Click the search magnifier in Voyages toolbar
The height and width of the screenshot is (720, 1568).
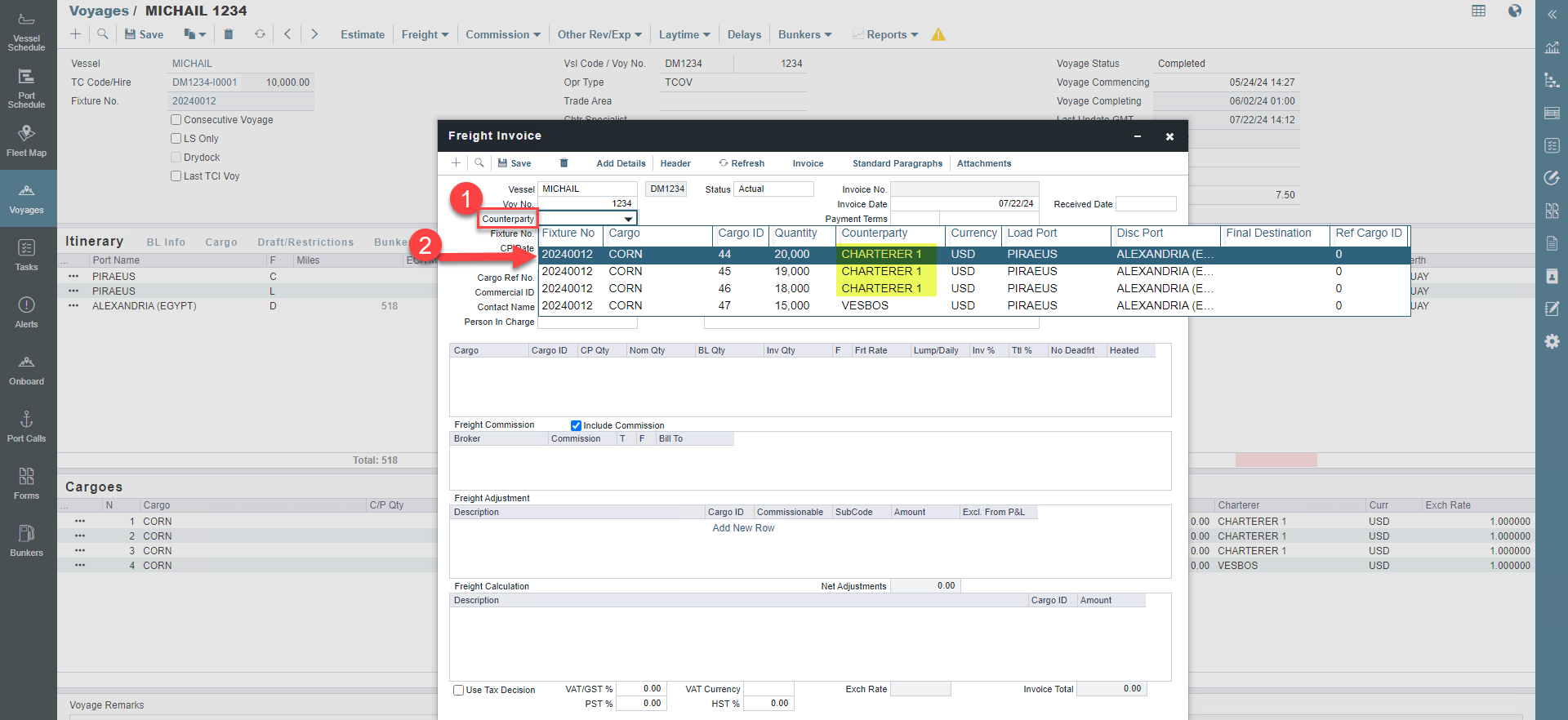pyautogui.click(x=102, y=34)
